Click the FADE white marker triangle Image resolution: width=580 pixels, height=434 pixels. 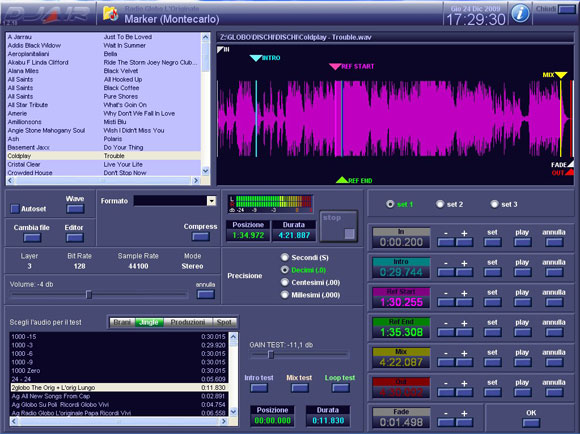pos(570,164)
